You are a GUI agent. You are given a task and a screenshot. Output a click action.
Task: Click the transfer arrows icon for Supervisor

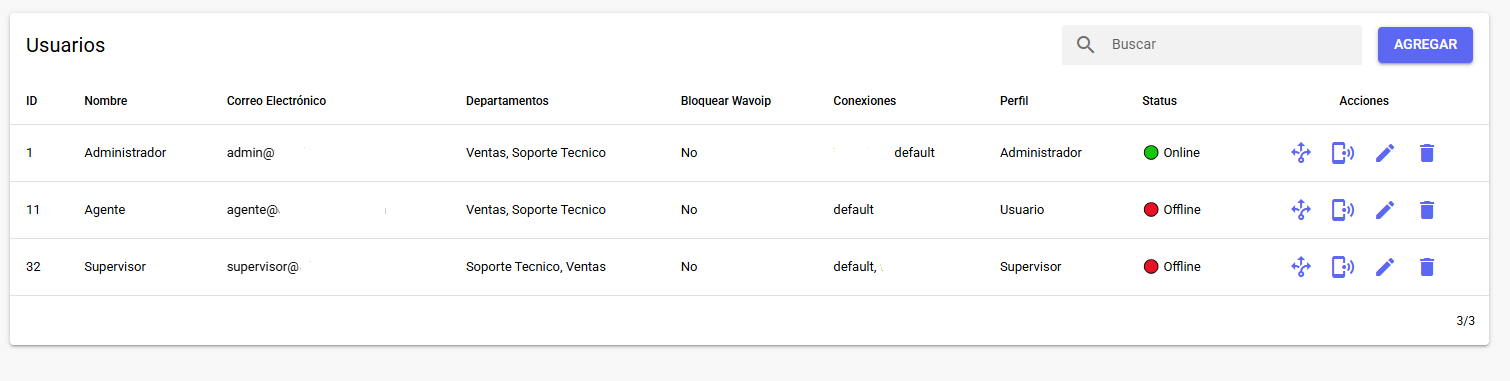1300,267
